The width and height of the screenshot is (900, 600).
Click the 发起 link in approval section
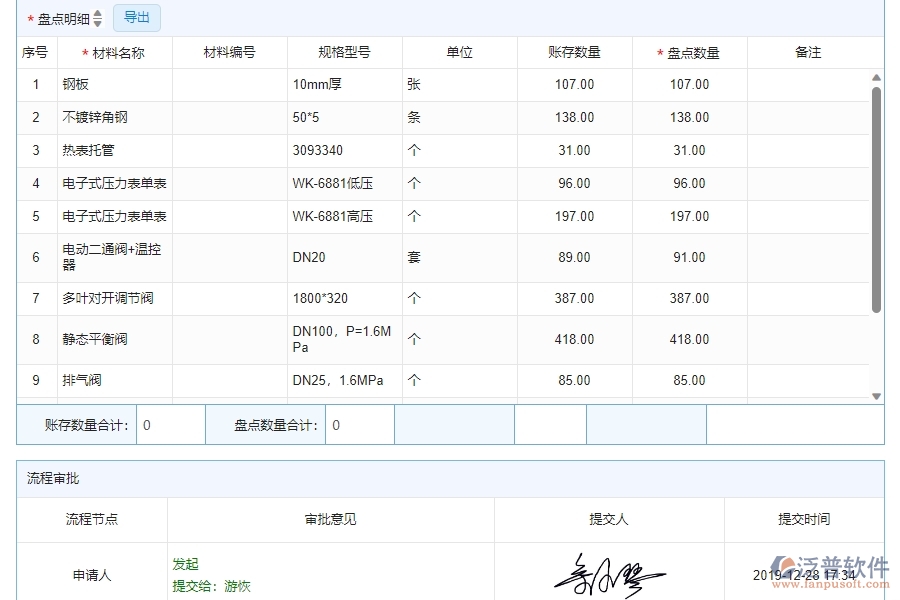click(185, 563)
